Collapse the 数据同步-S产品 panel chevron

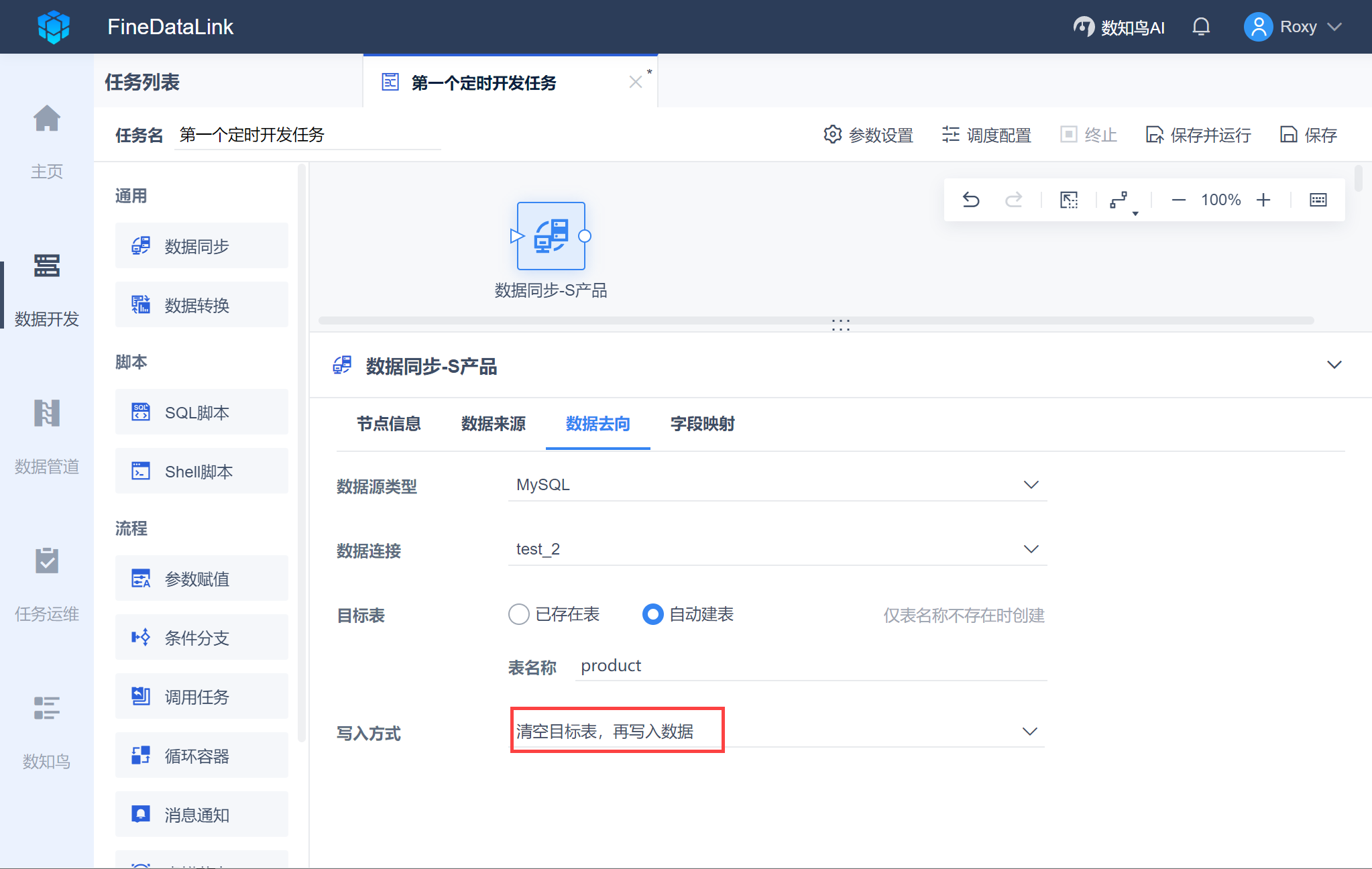coord(1334,365)
